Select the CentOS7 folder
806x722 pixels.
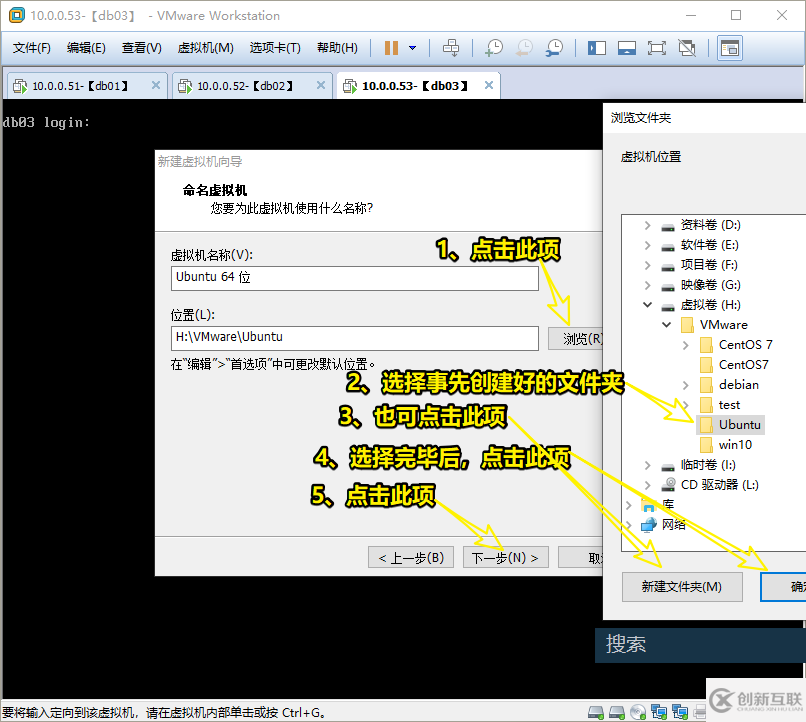735,365
